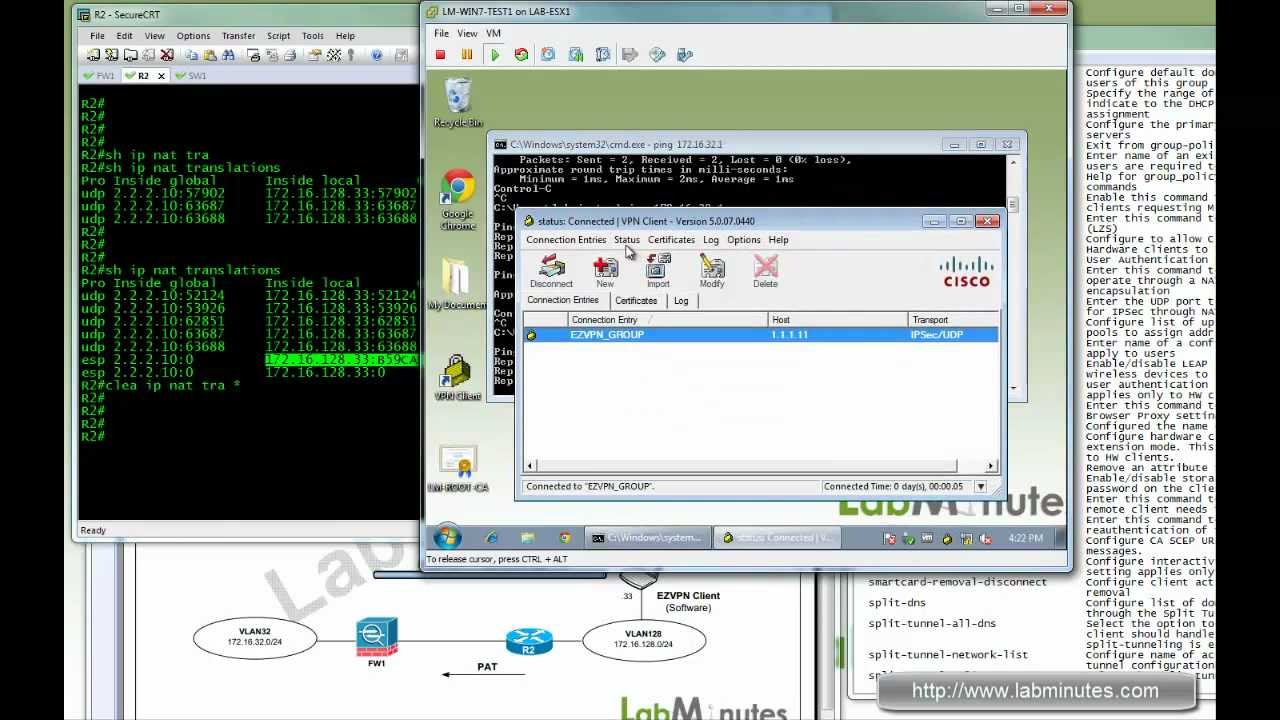Switch to VPN Client Log tab

[x=681, y=301]
